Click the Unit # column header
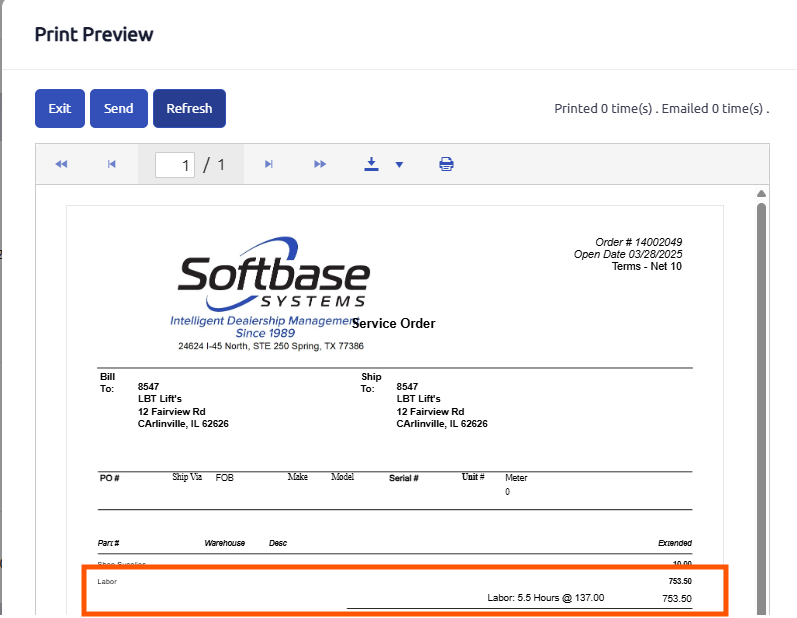This screenshot has width=797, height=618. click(473, 477)
